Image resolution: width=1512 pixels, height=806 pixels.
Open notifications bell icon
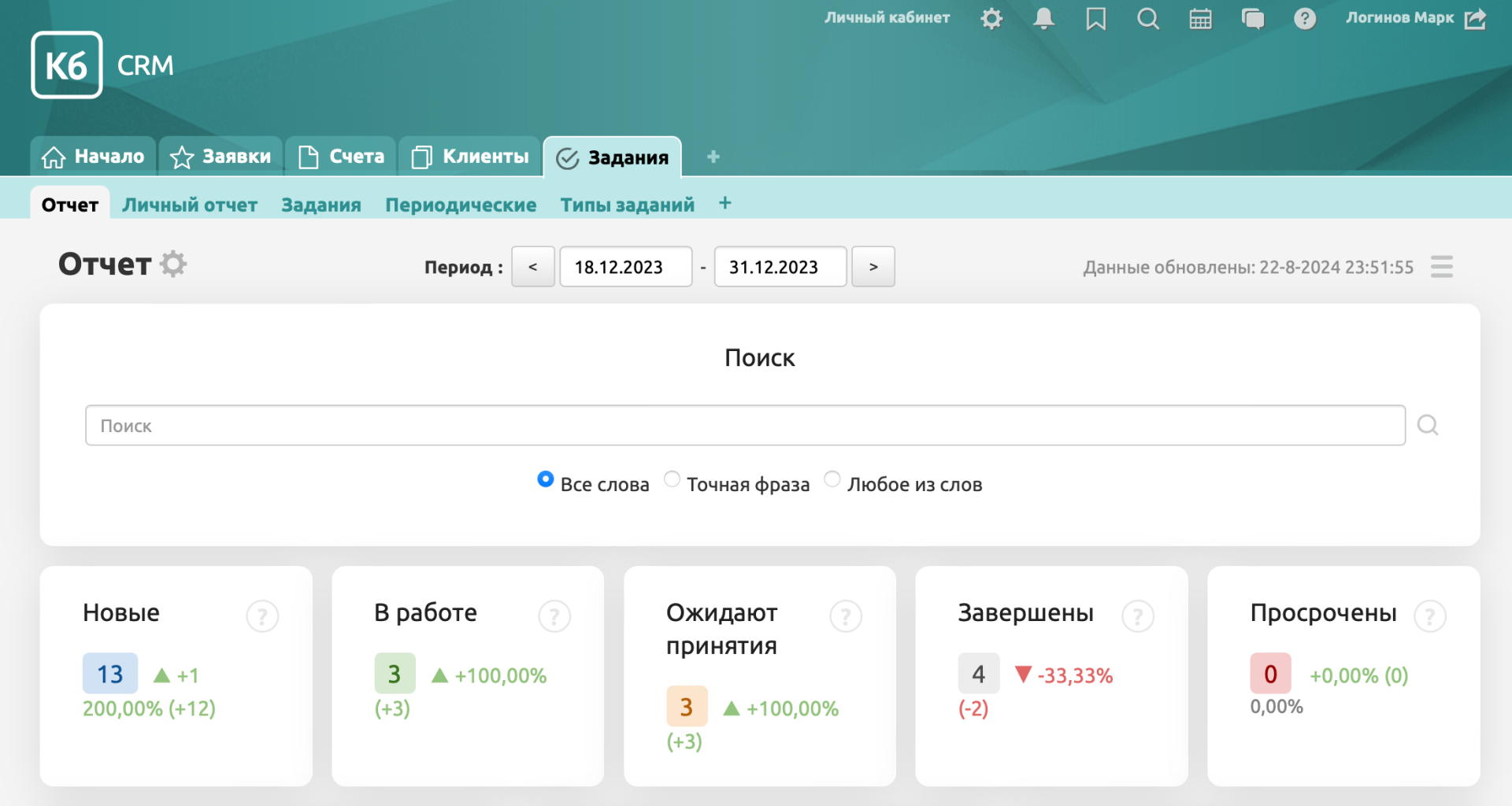click(x=1043, y=18)
